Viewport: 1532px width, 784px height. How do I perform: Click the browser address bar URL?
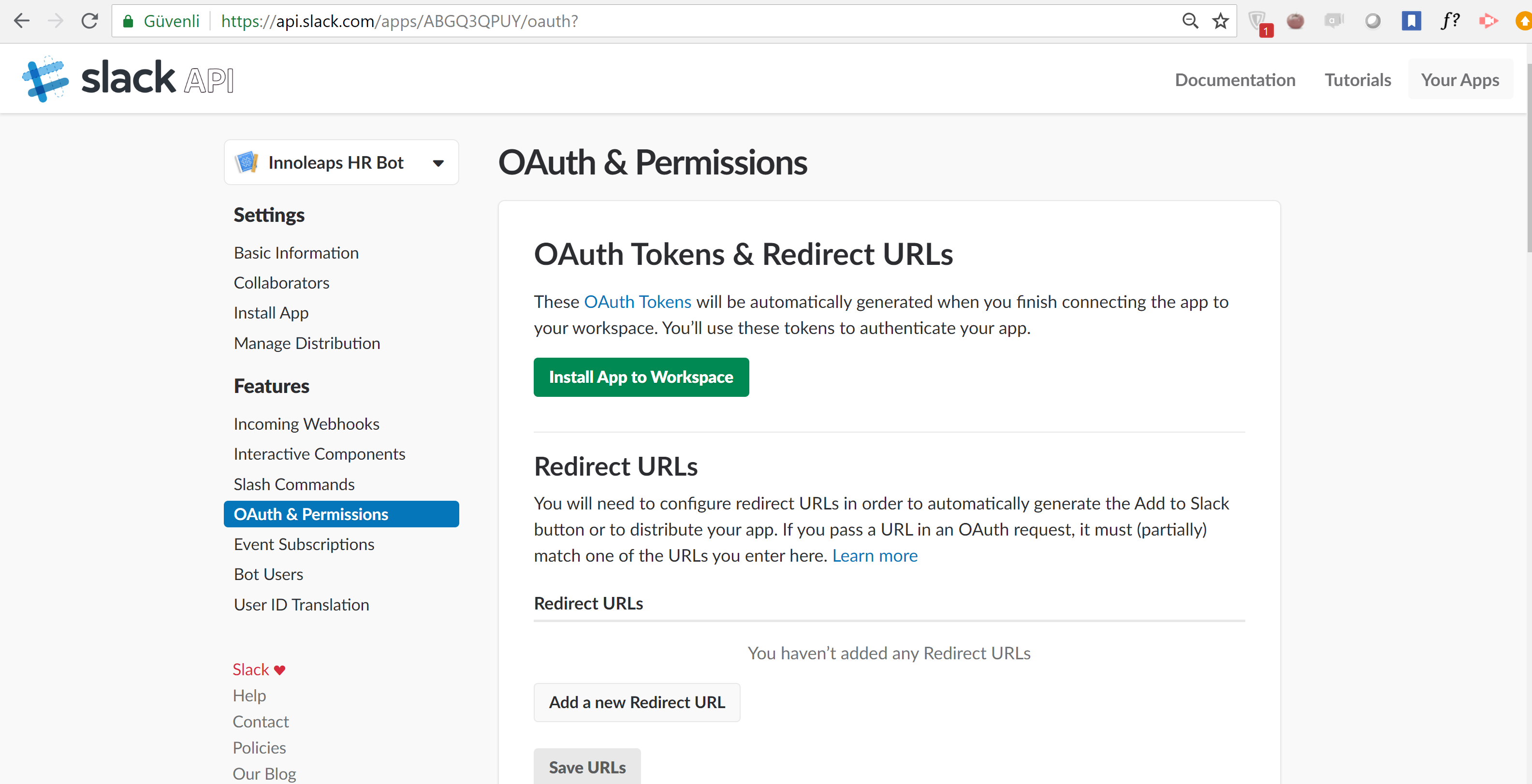click(x=399, y=21)
